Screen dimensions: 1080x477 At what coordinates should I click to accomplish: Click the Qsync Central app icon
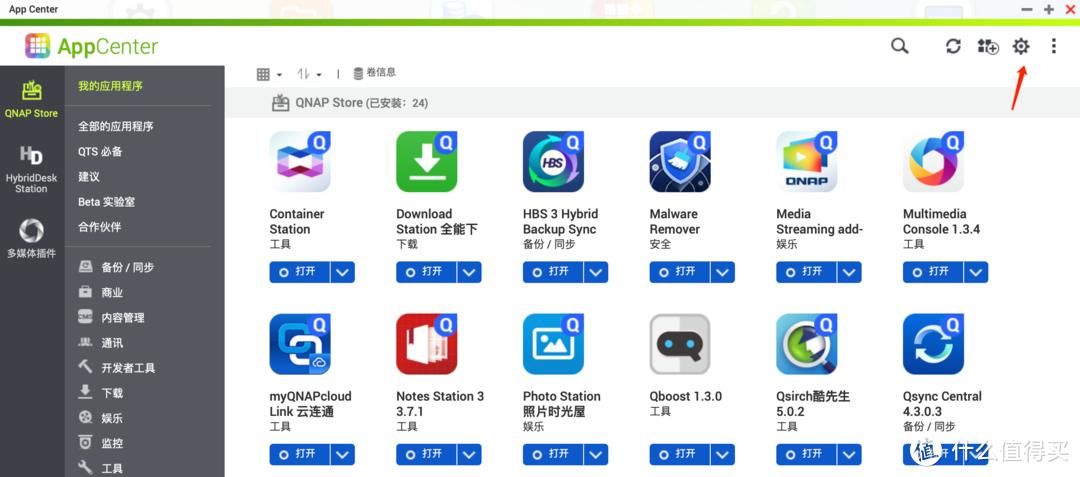click(933, 344)
